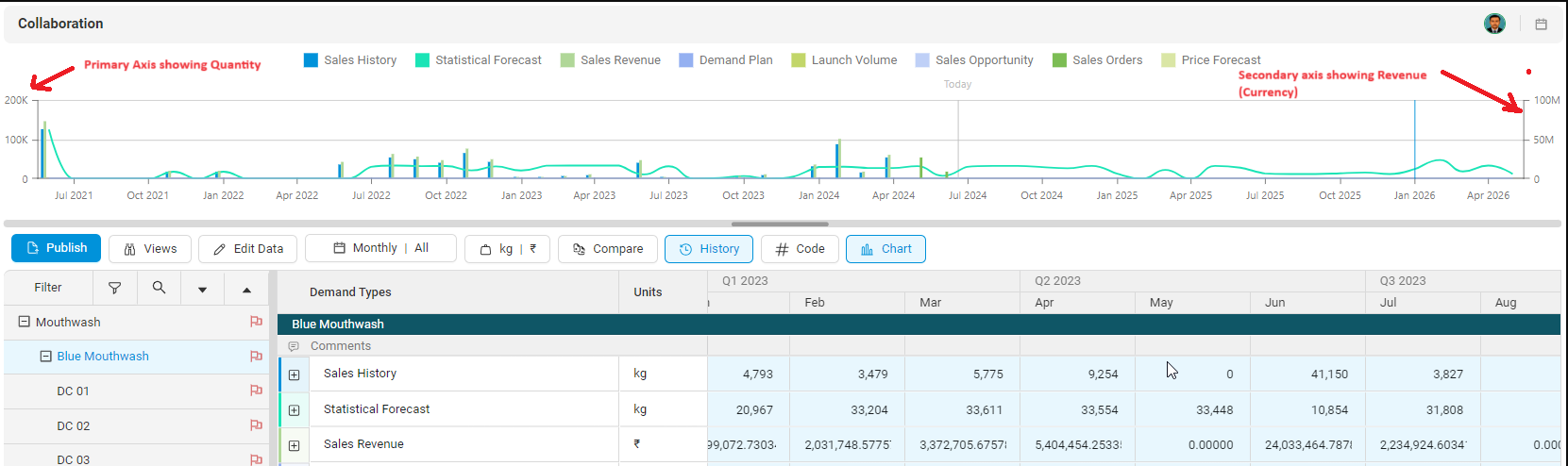Toggle the History button

709,249
